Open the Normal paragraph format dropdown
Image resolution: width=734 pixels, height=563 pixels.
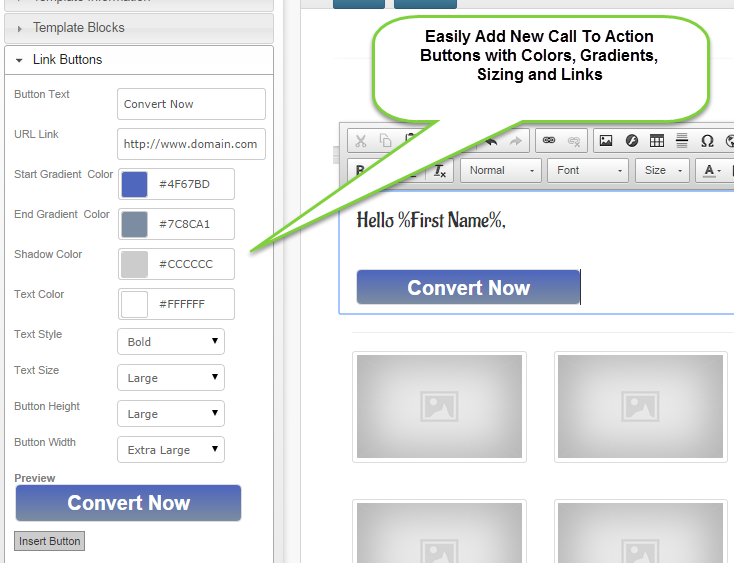pyautogui.click(x=501, y=170)
